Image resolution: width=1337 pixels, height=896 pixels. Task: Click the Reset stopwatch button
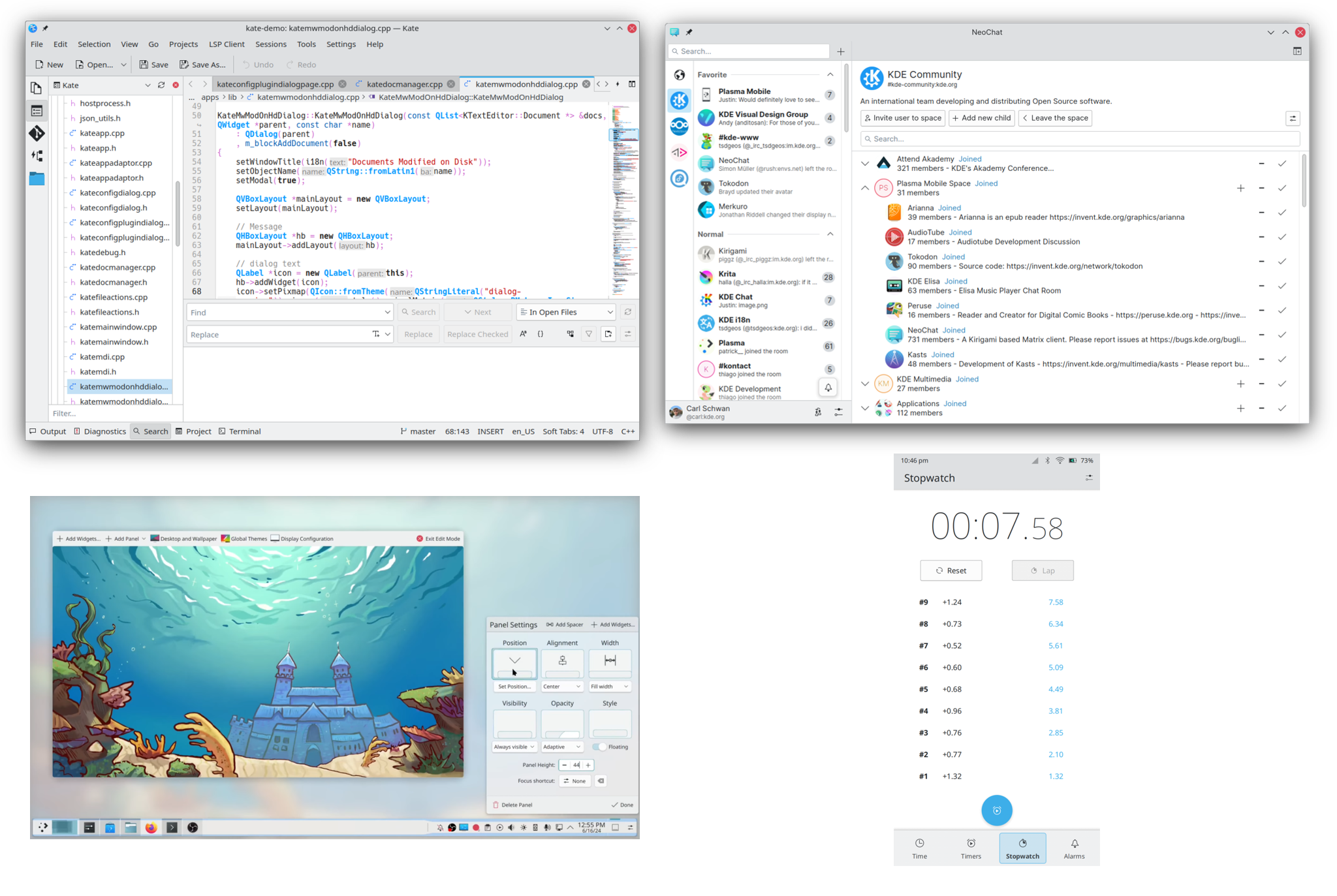951,570
